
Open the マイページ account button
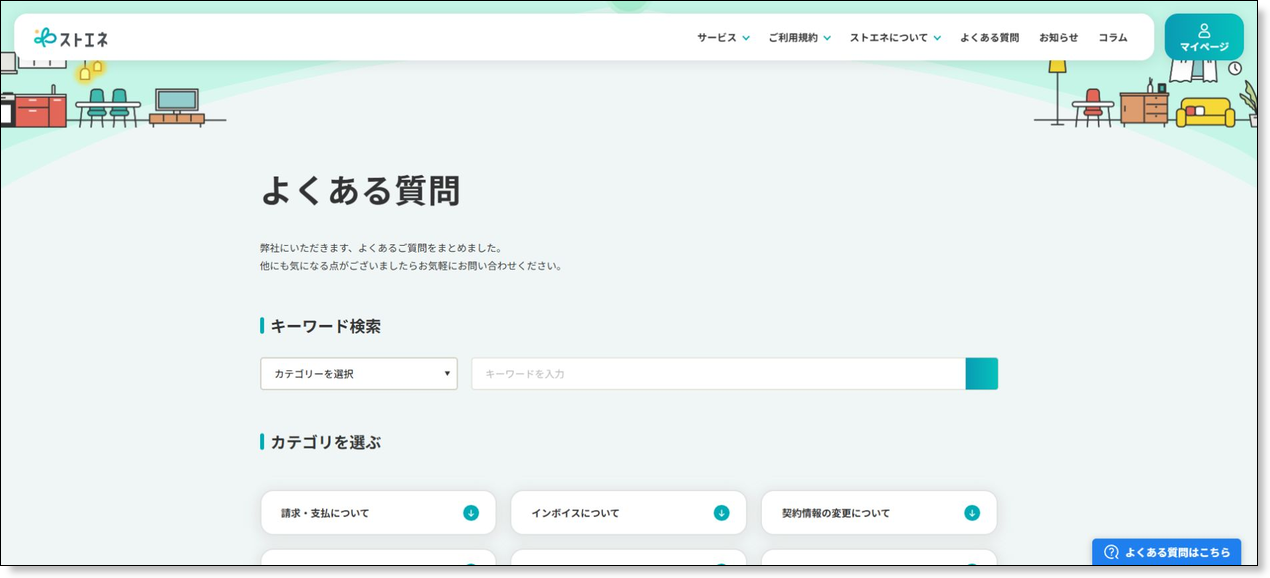point(1204,37)
